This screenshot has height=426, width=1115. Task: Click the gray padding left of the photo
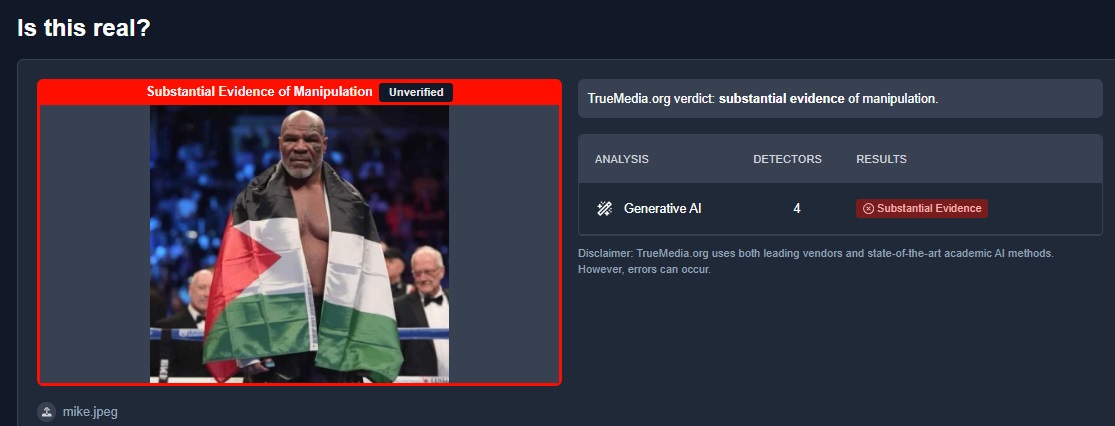point(95,244)
